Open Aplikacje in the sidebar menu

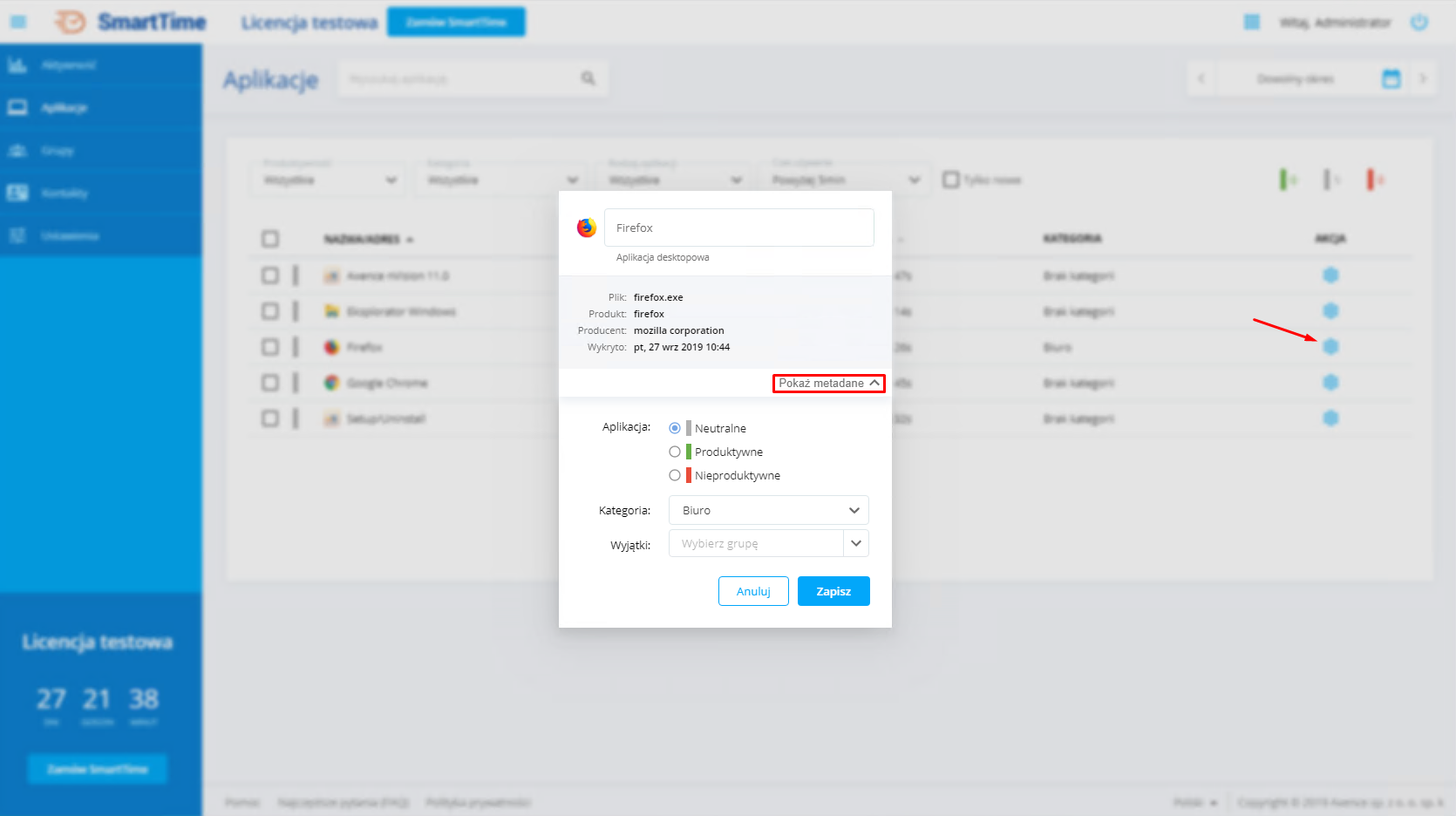coord(64,107)
